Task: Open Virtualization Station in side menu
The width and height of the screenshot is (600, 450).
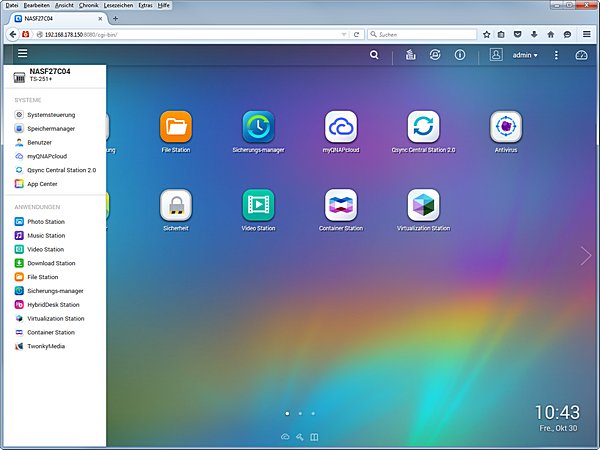Action: point(49,318)
